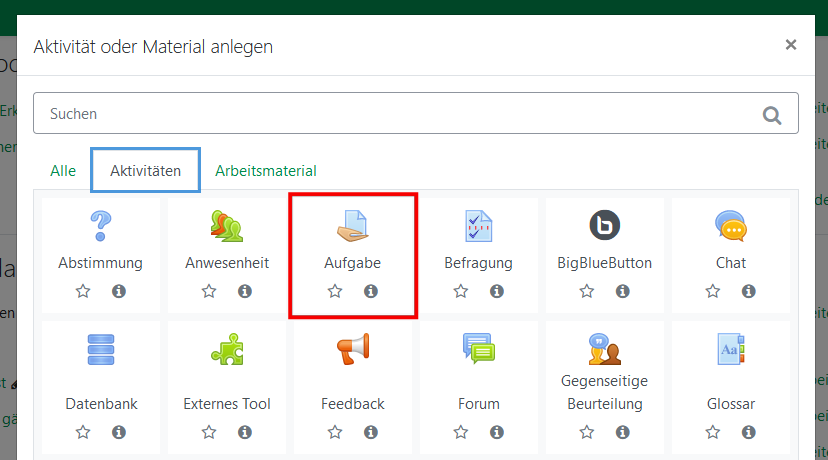Screen dimensions: 828x460
Task: Switch to the Alle tab
Action: pyautogui.click(x=63, y=171)
